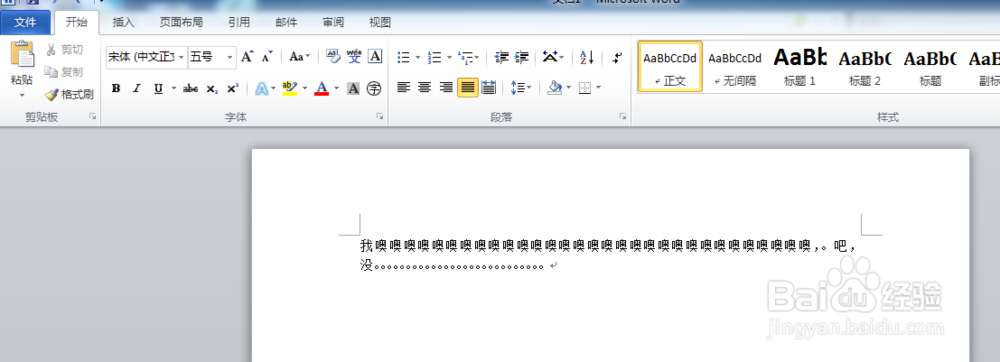Toggle Character Shading (gray A)
This screenshot has height=362, width=1000.
(x=353, y=89)
